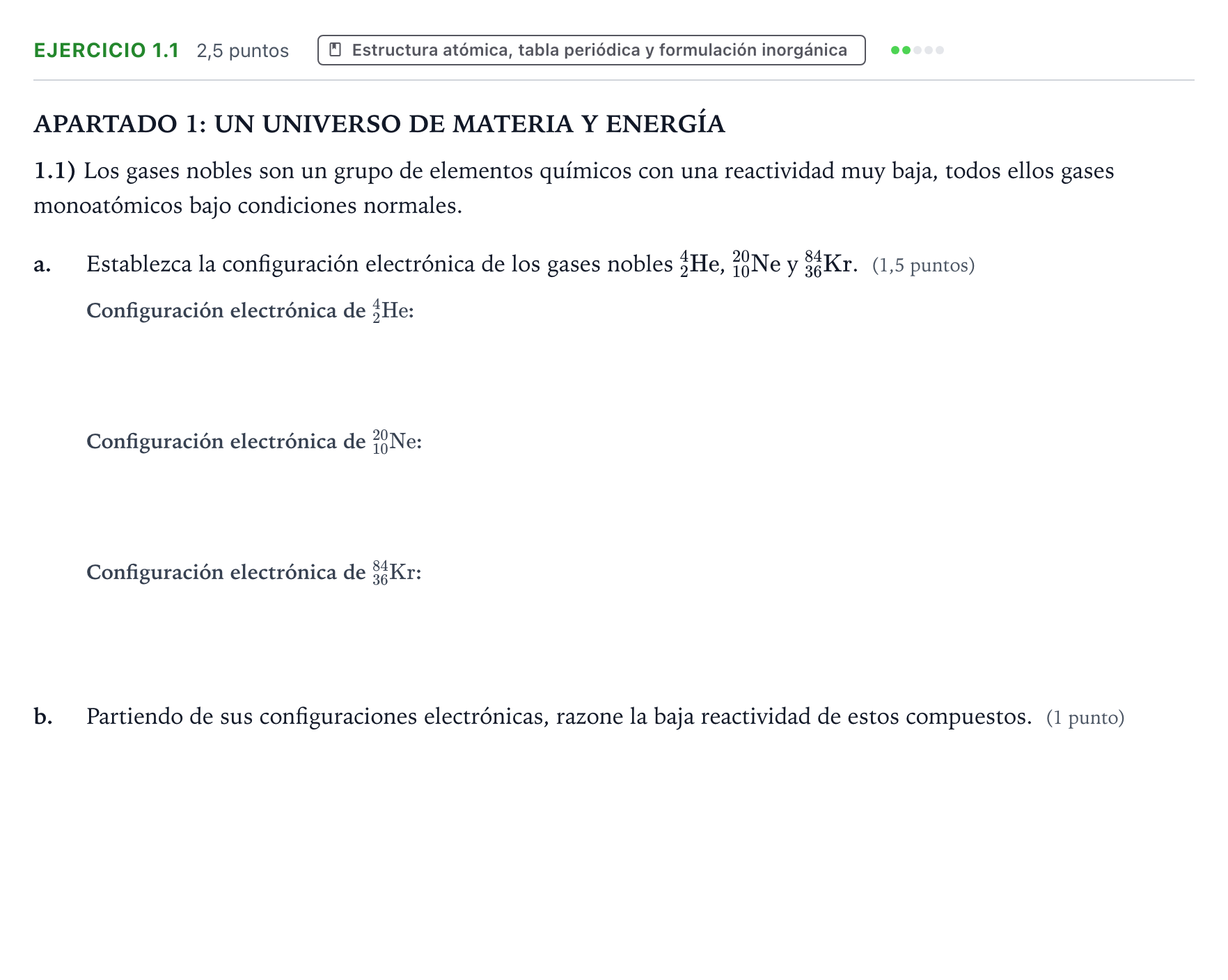This screenshot has height=980, width=1228.
Task: Click the item letter 'b.'
Action: point(43,716)
